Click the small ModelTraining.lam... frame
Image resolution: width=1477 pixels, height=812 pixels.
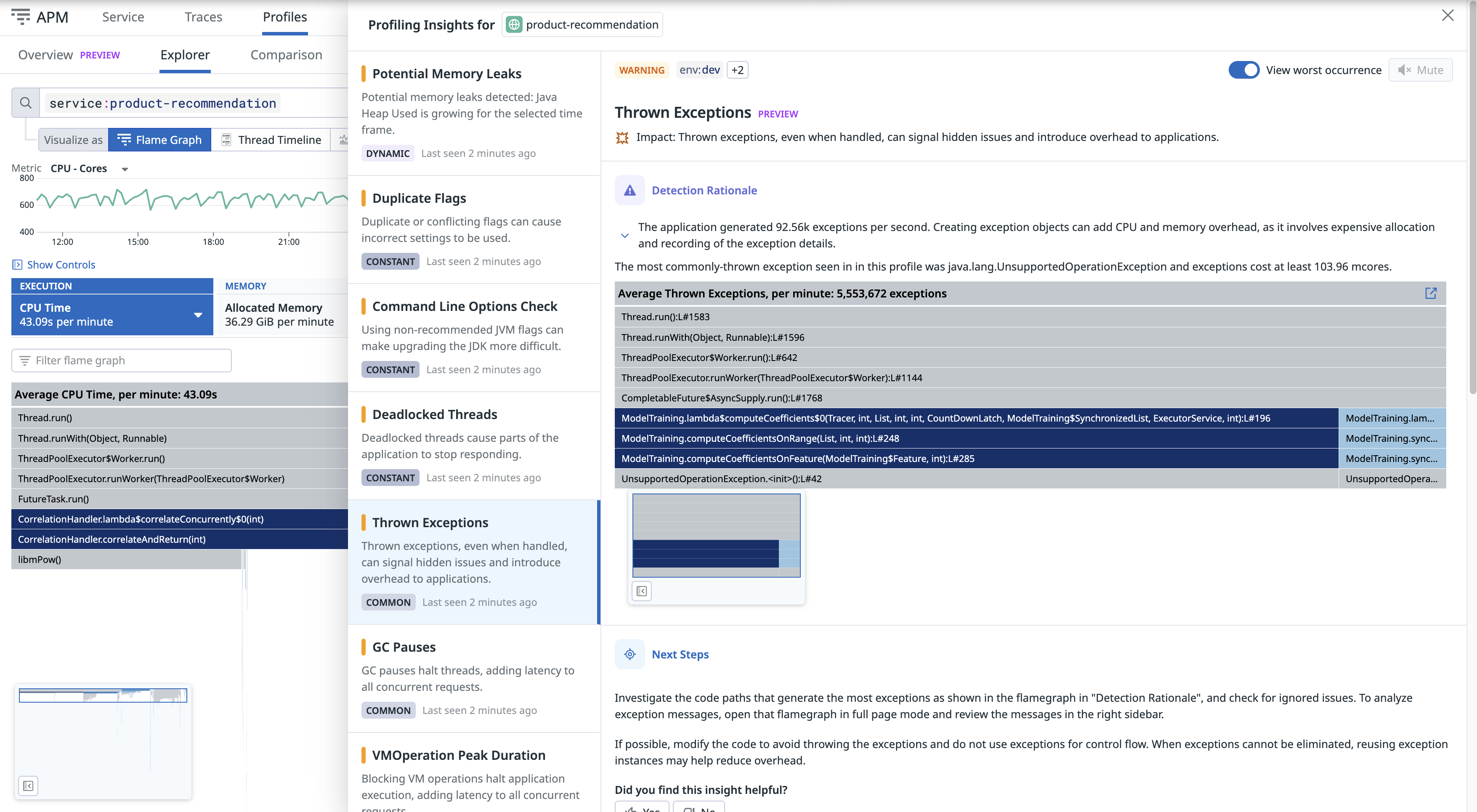[1392, 418]
